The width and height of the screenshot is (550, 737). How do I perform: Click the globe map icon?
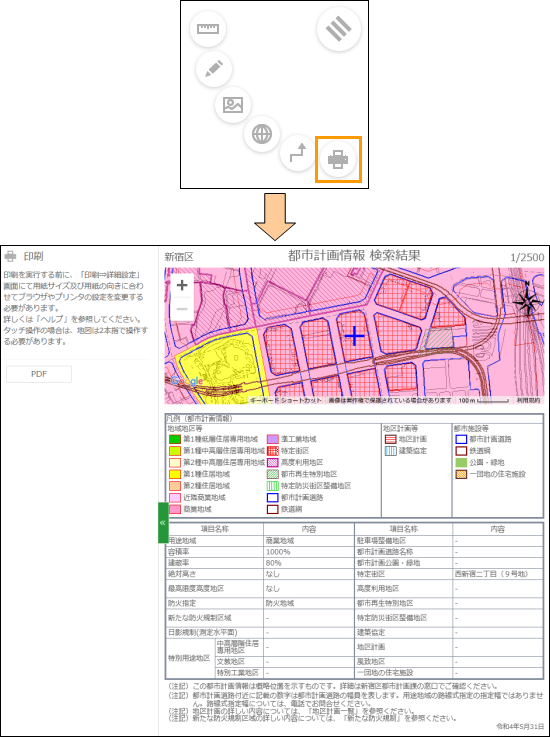(262, 134)
